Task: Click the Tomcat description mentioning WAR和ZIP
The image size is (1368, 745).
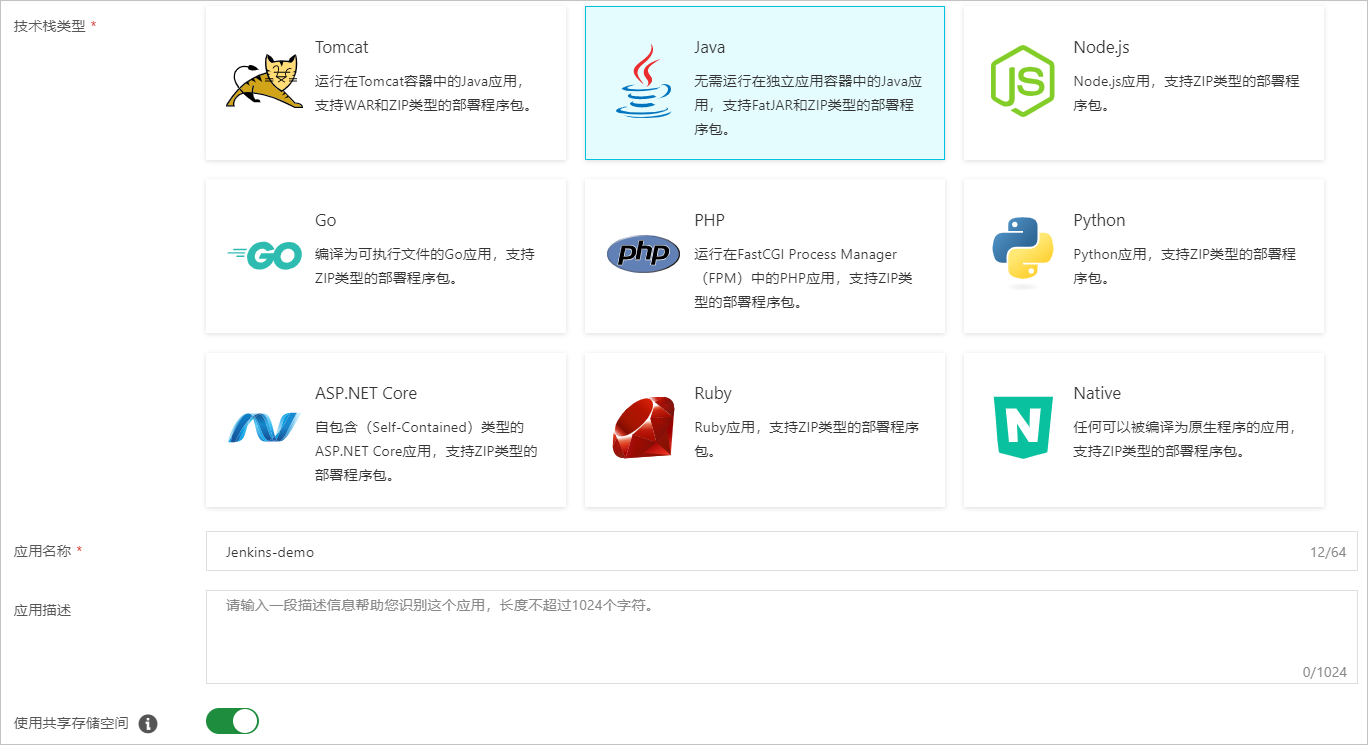Action: (425, 93)
